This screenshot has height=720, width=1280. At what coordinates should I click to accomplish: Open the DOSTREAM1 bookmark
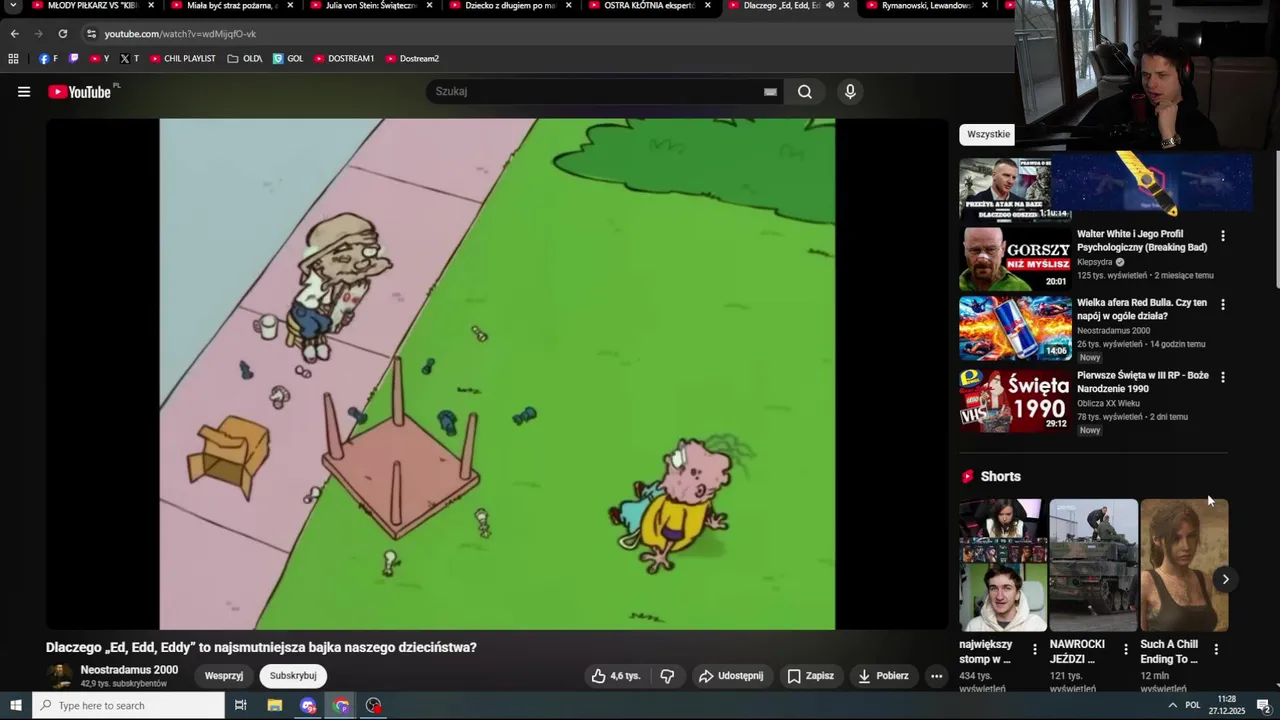click(344, 59)
